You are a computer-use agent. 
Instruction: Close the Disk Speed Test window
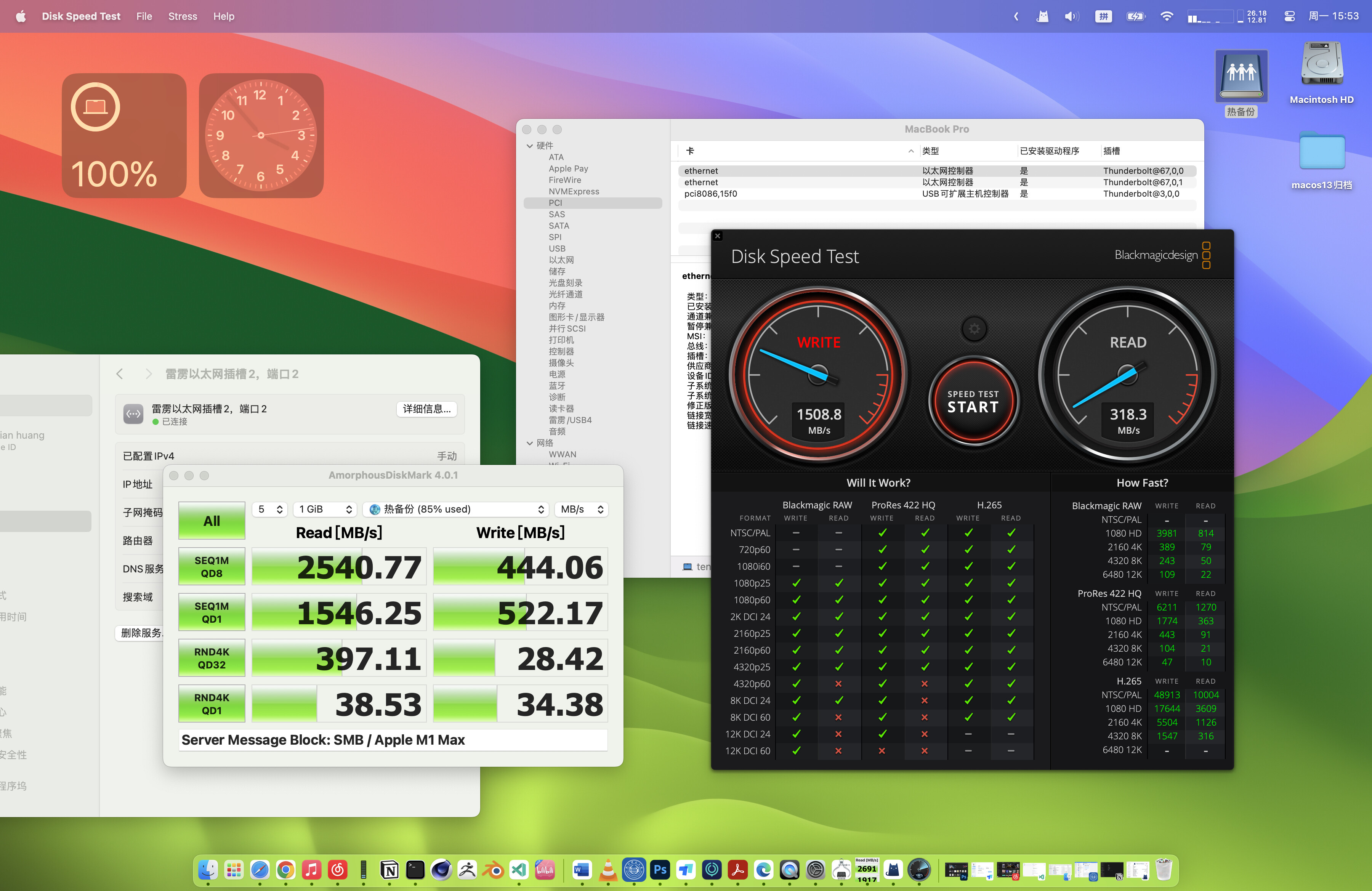point(718,236)
